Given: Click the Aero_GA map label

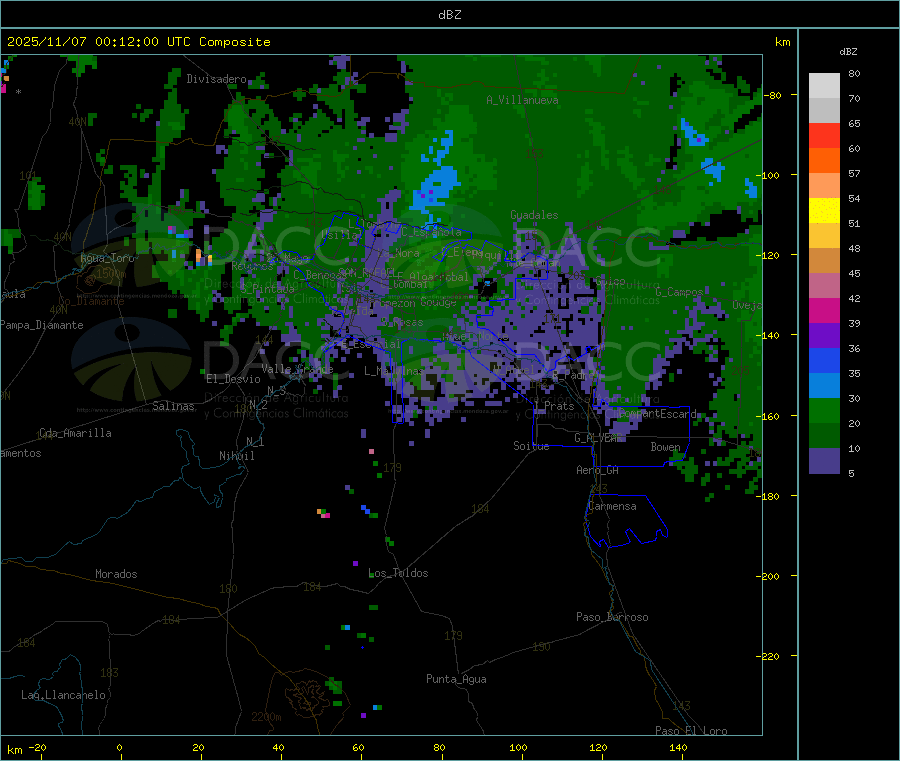Looking at the screenshot, I should click(x=598, y=471).
